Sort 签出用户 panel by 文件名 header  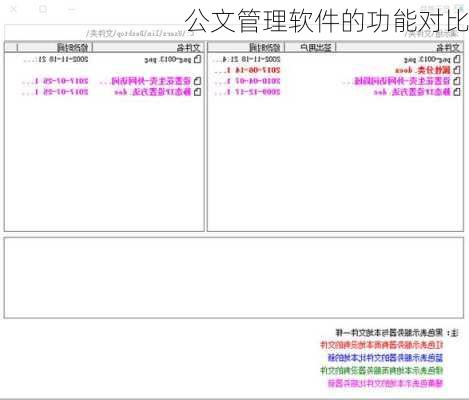[399, 48]
